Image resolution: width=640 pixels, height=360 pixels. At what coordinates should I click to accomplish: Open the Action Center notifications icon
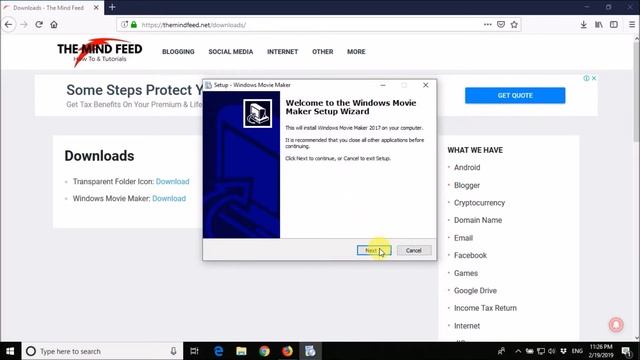[627, 351]
